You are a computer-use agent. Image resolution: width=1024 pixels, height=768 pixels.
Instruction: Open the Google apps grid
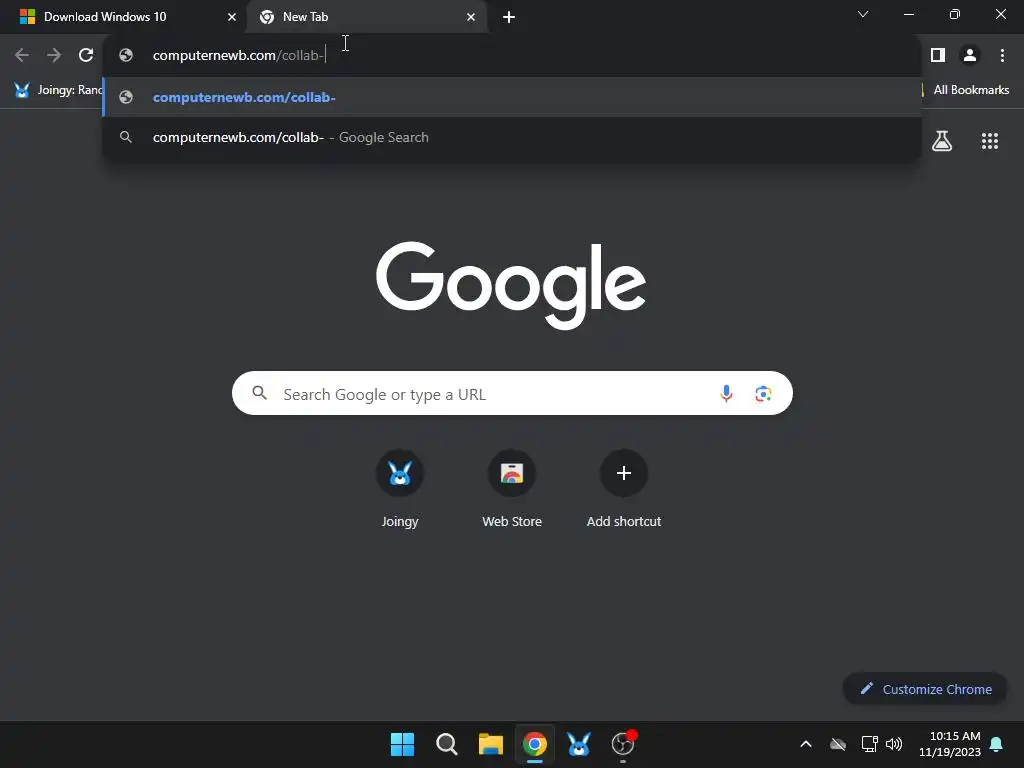point(990,140)
